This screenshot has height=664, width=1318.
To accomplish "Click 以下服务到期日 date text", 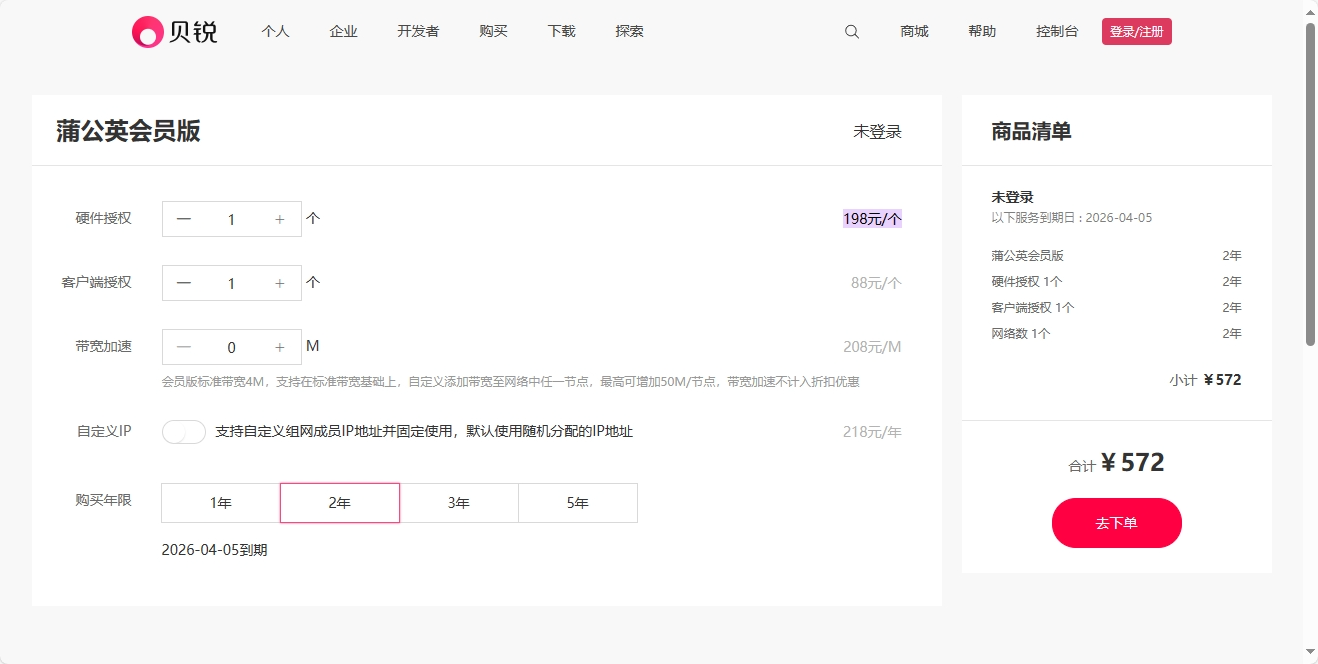I will [x=1071, y=217].
